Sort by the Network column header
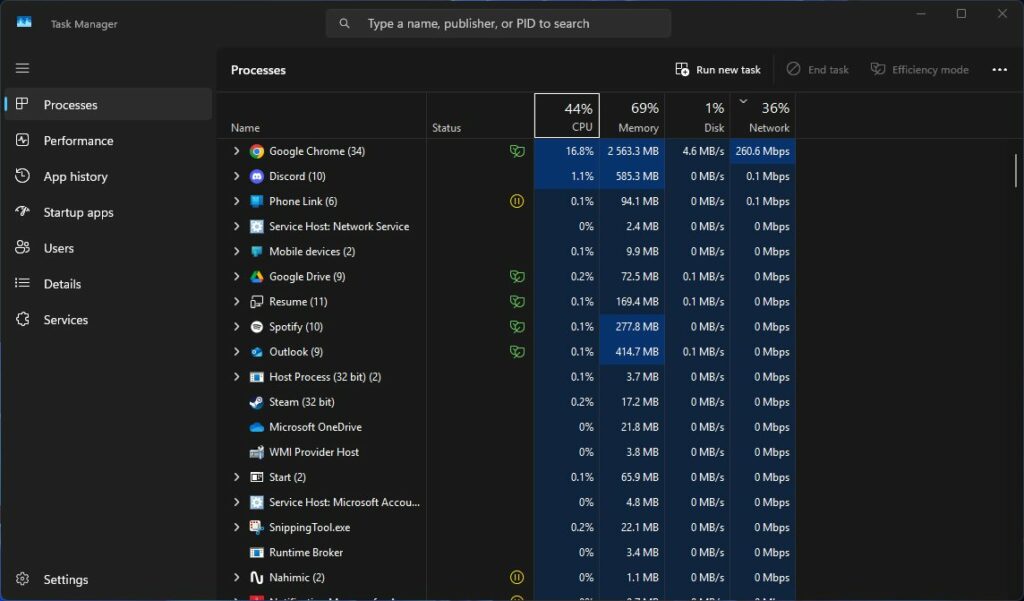 coord(763,116)
